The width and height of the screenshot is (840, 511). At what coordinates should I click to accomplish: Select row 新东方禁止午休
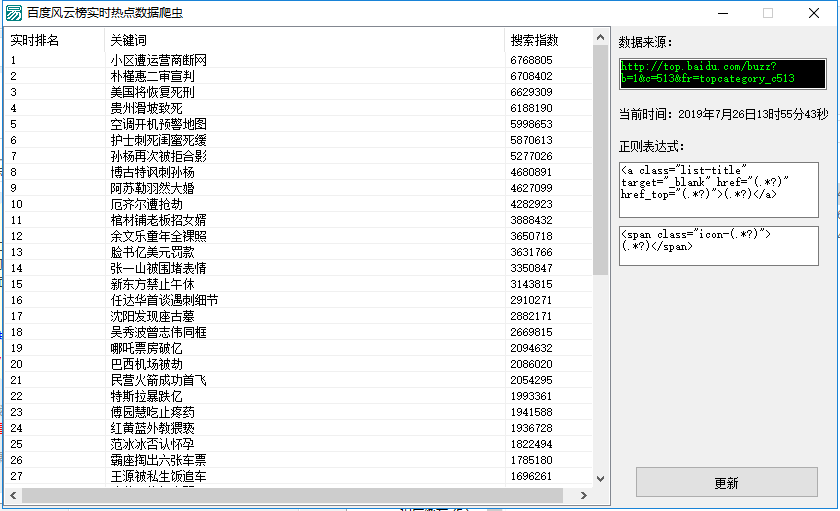[x=298, y=284]
